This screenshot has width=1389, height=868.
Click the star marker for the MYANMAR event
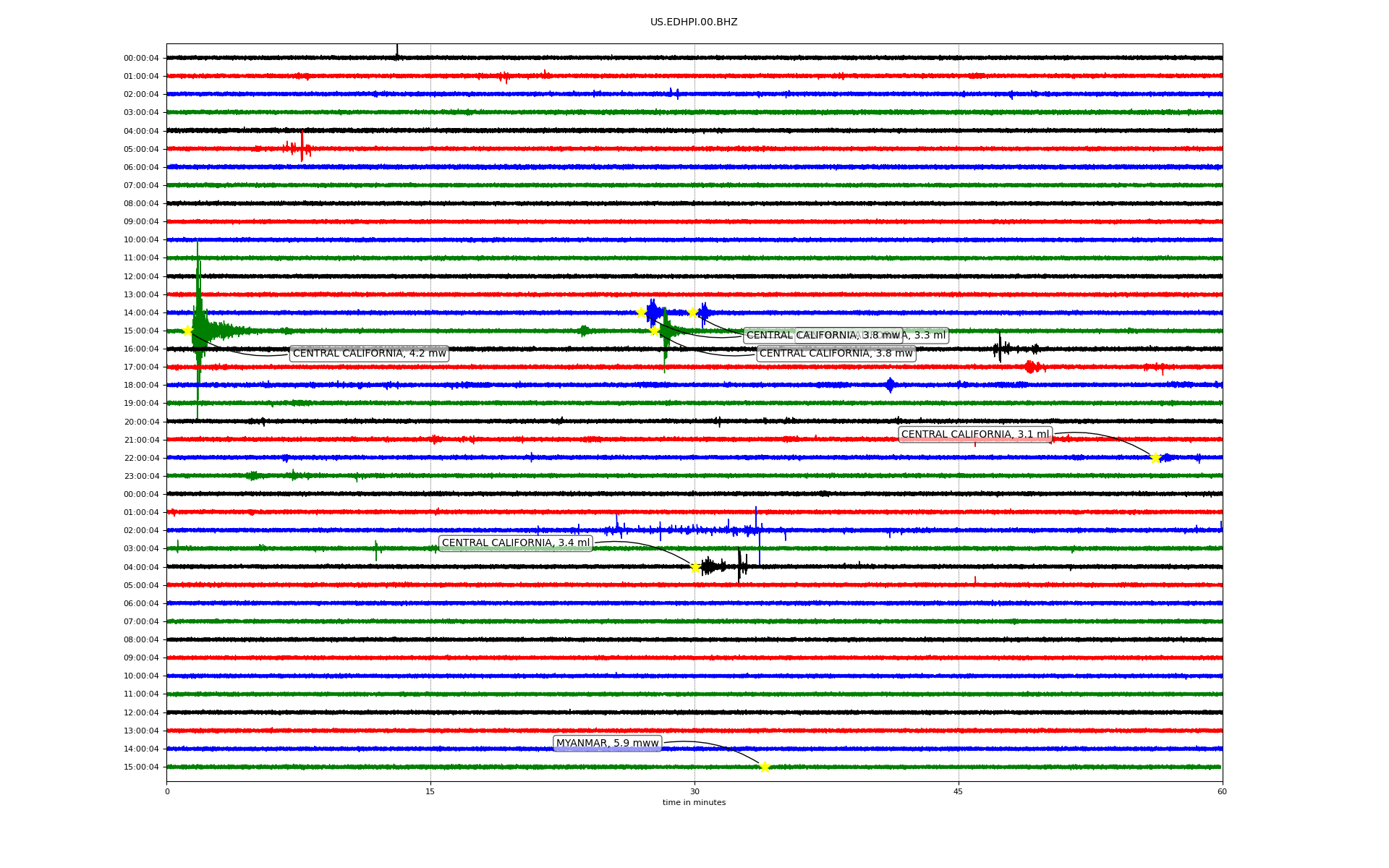[x=765, y=767]
